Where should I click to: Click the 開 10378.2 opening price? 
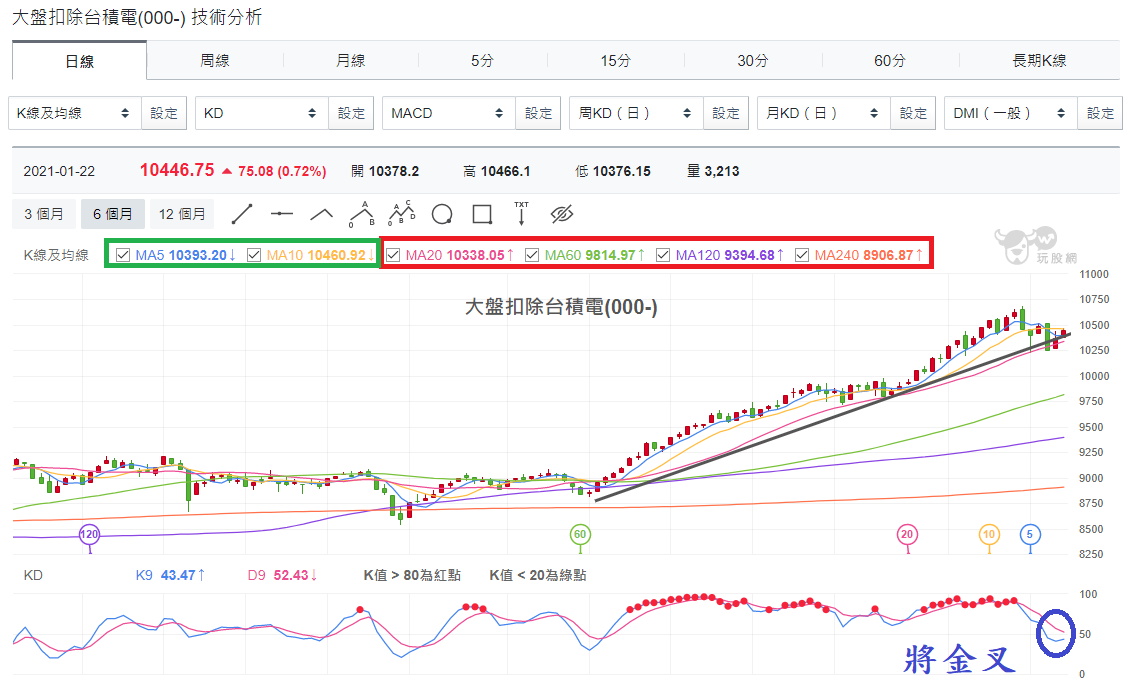385,171
